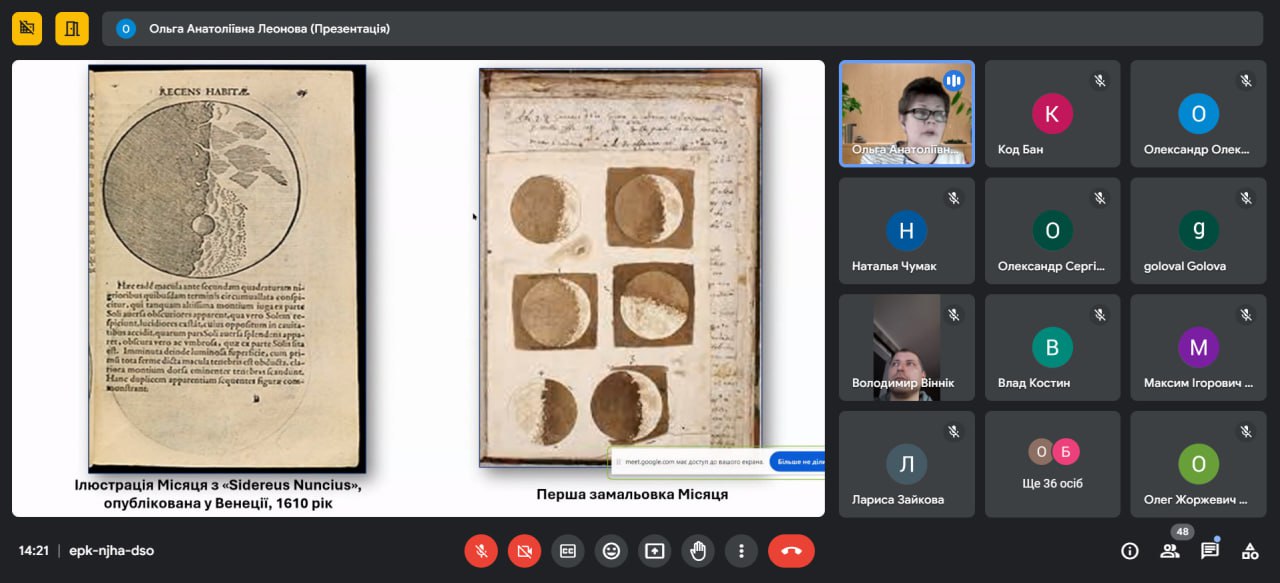Image resolution: width=1280 pixels, height=583 pixels.
Task: Click the yellow door icon
Action: coord(72,28)
